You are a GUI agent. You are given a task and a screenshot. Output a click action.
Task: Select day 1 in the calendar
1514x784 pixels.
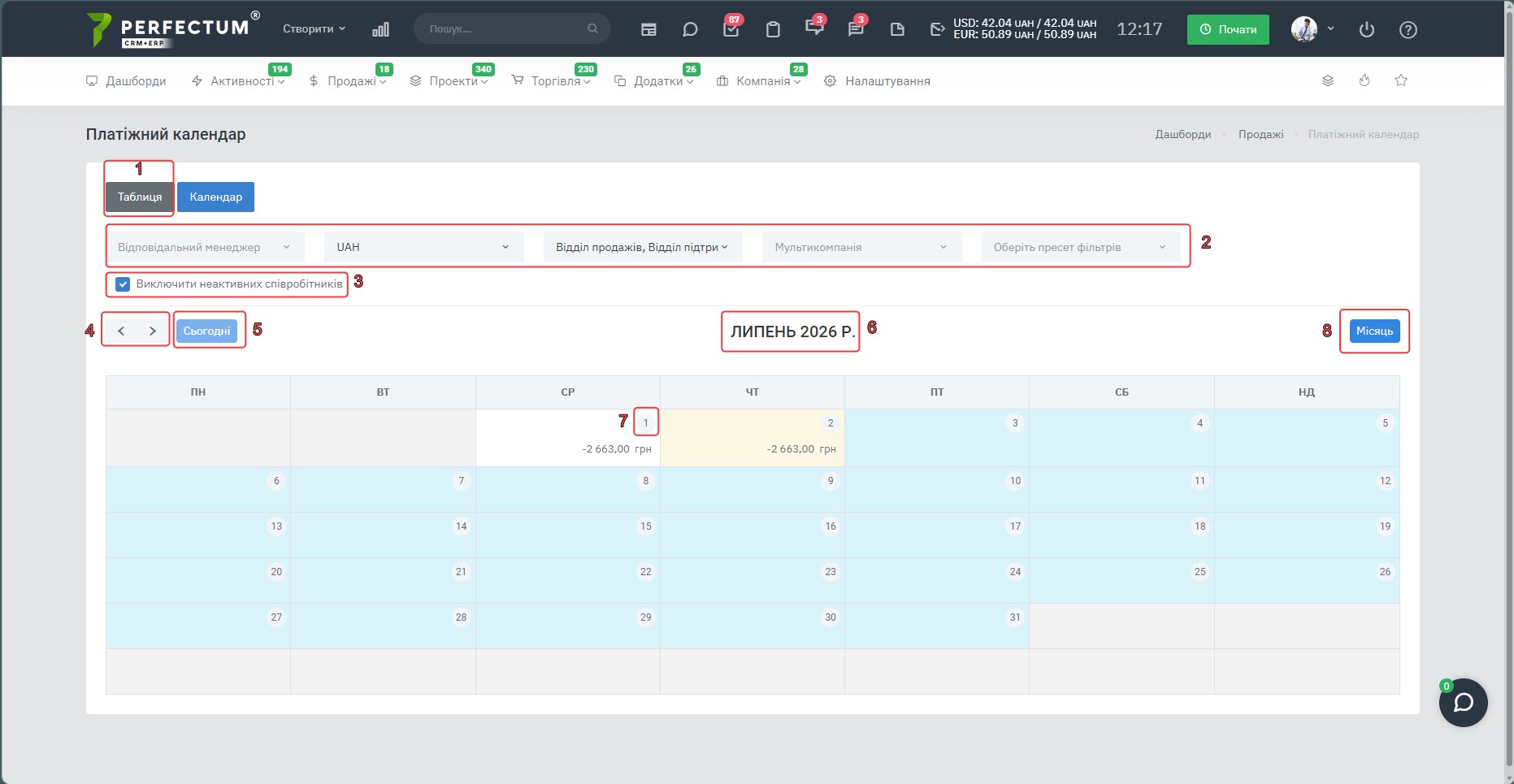pyautogui.click(x=646, y=422)
